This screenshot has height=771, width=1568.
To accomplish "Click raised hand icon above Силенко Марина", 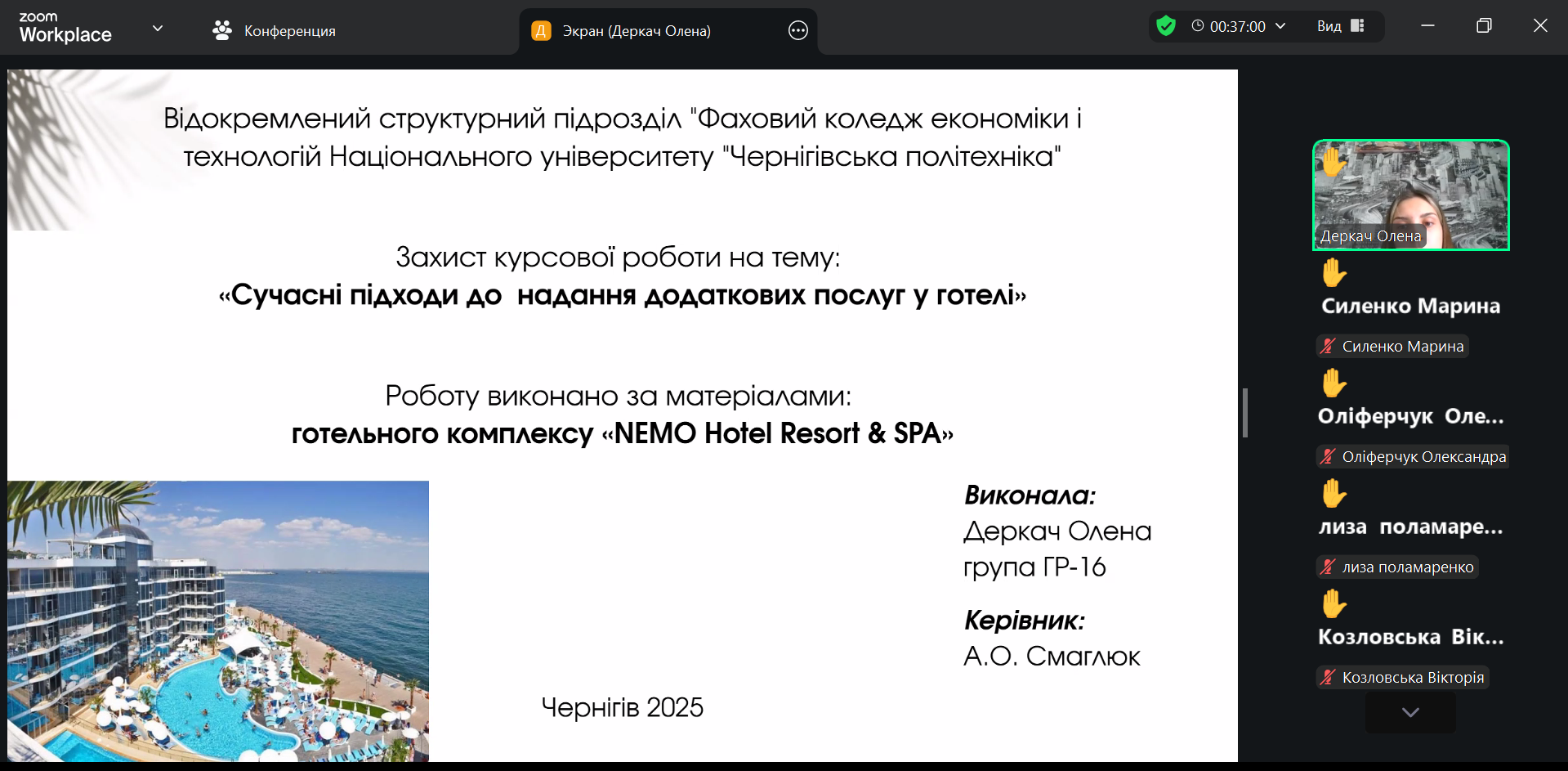I will [x=1333, y=272].
